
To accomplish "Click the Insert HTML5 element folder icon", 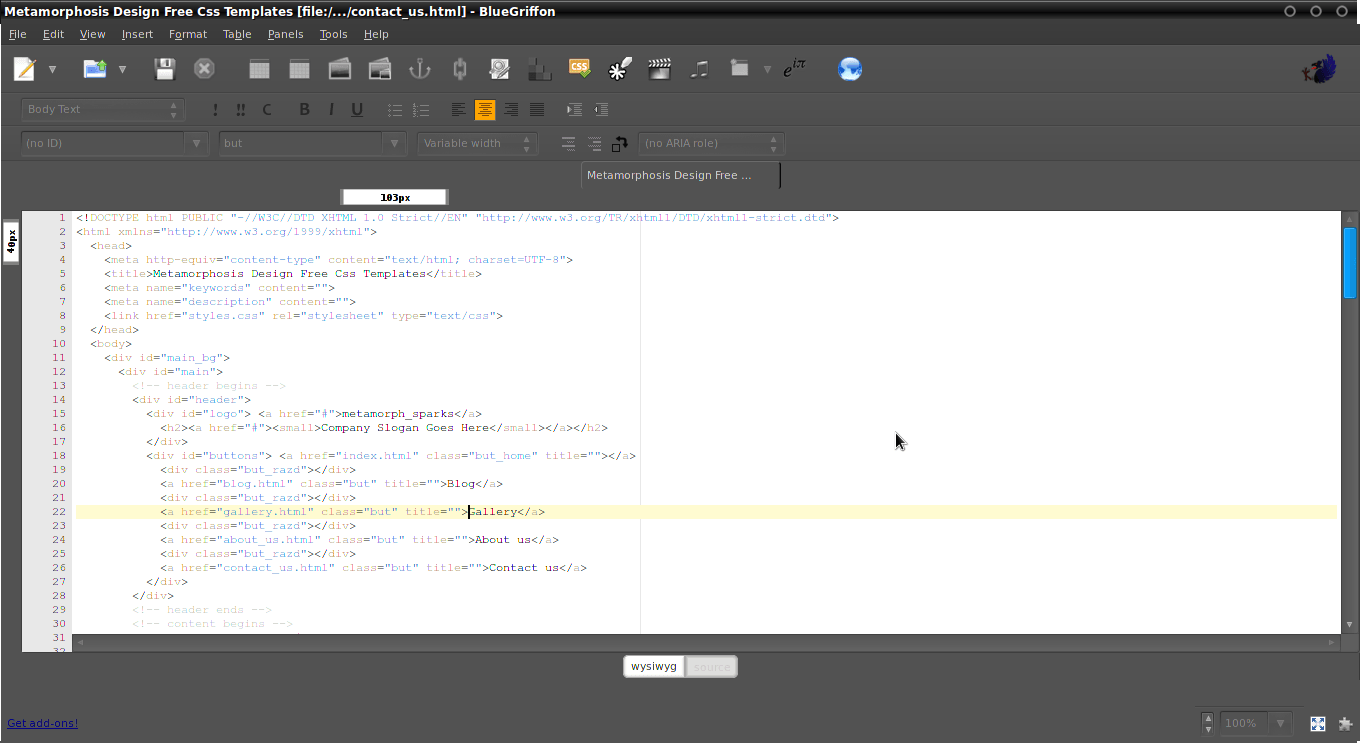I will pyautogui.click(x=740, y=69).
